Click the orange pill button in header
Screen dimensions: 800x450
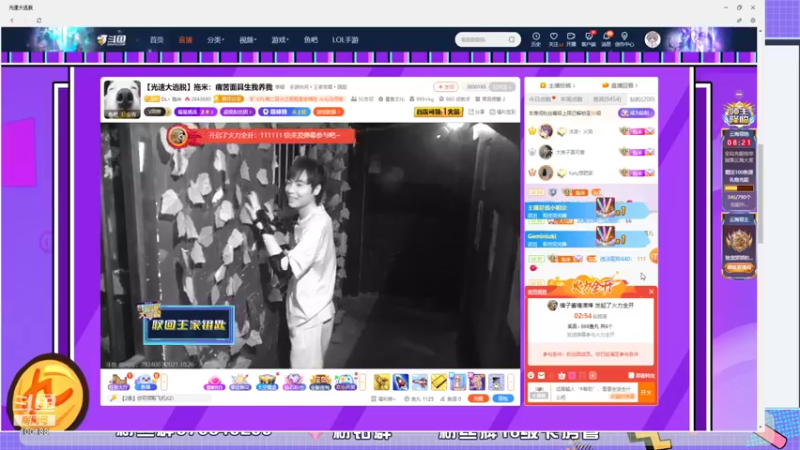coord(329,112)
